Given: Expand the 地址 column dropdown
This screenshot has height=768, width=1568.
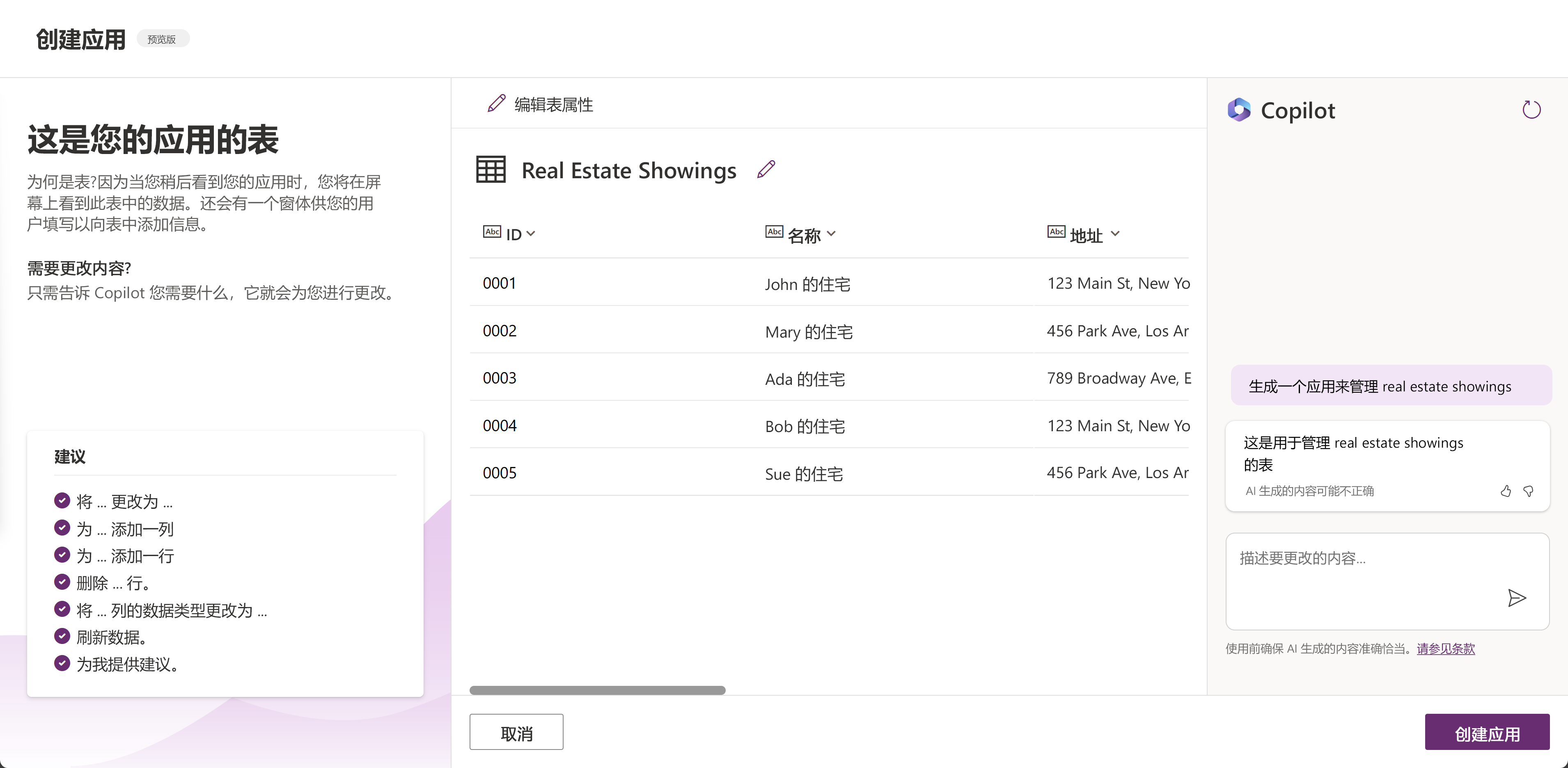Looking at the screenshot, I should tap(1114, 234).
